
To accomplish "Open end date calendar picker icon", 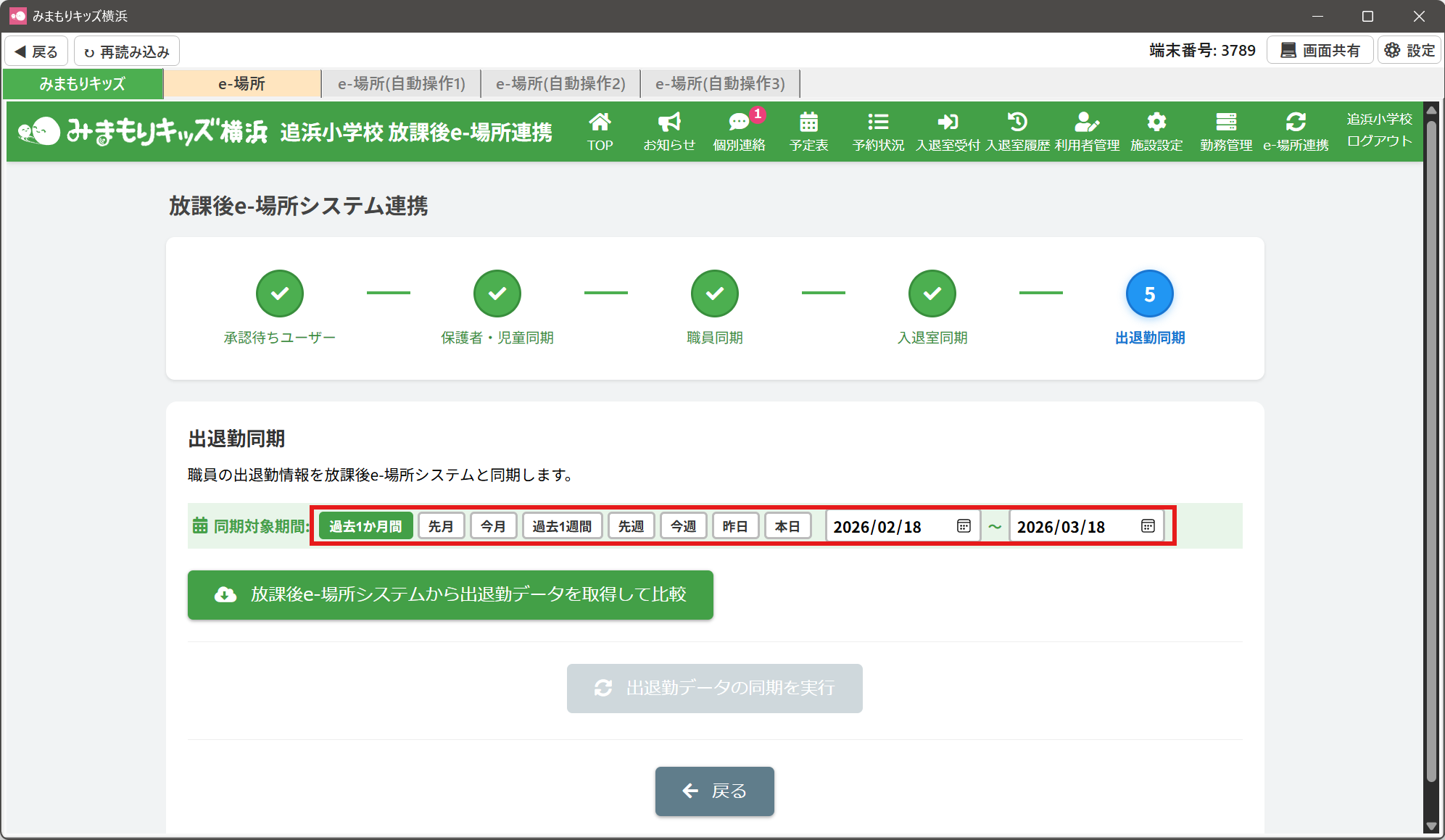I will pyautogui.click(x=1148, y=526).
